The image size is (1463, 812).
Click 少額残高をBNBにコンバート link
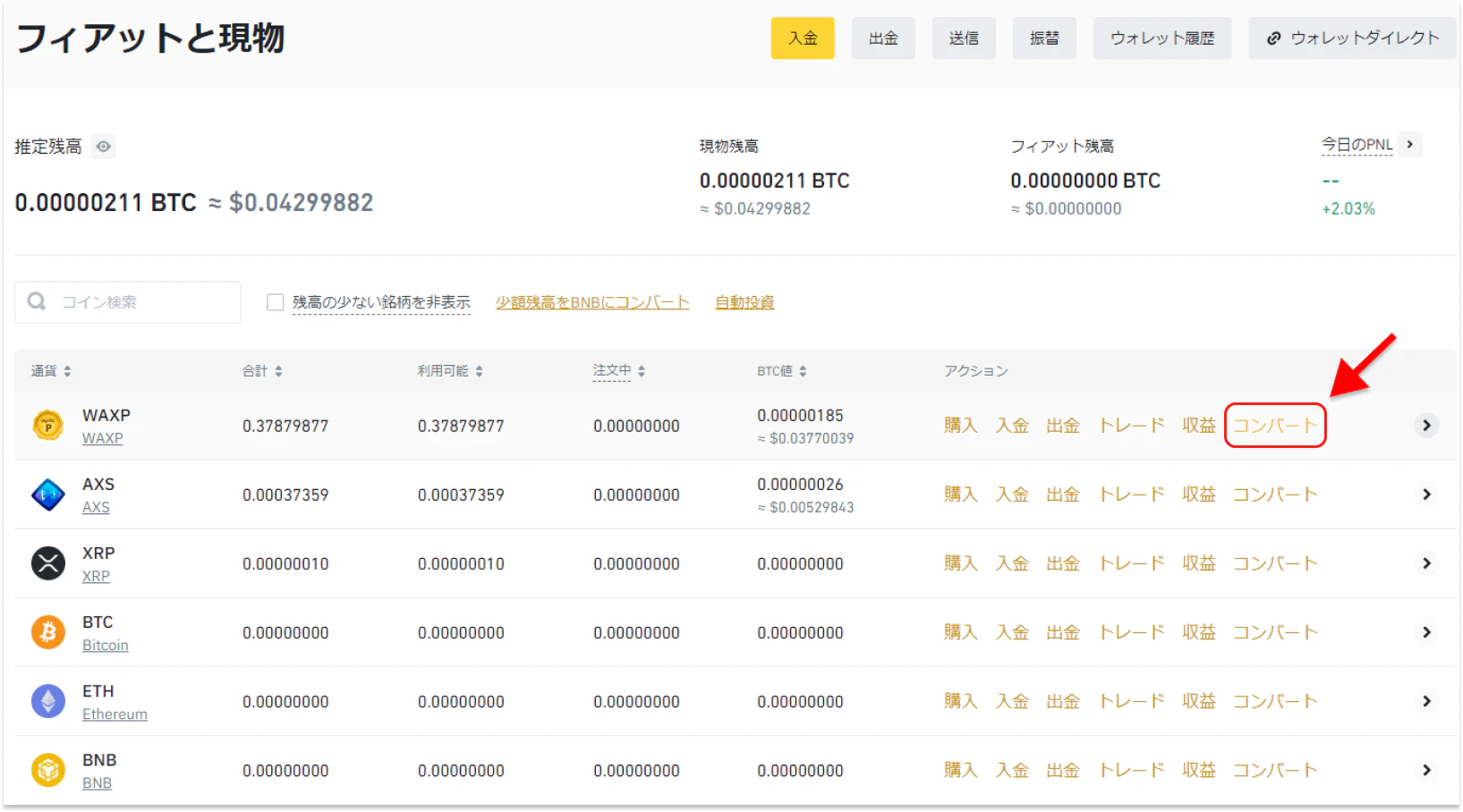click(592, 302)
